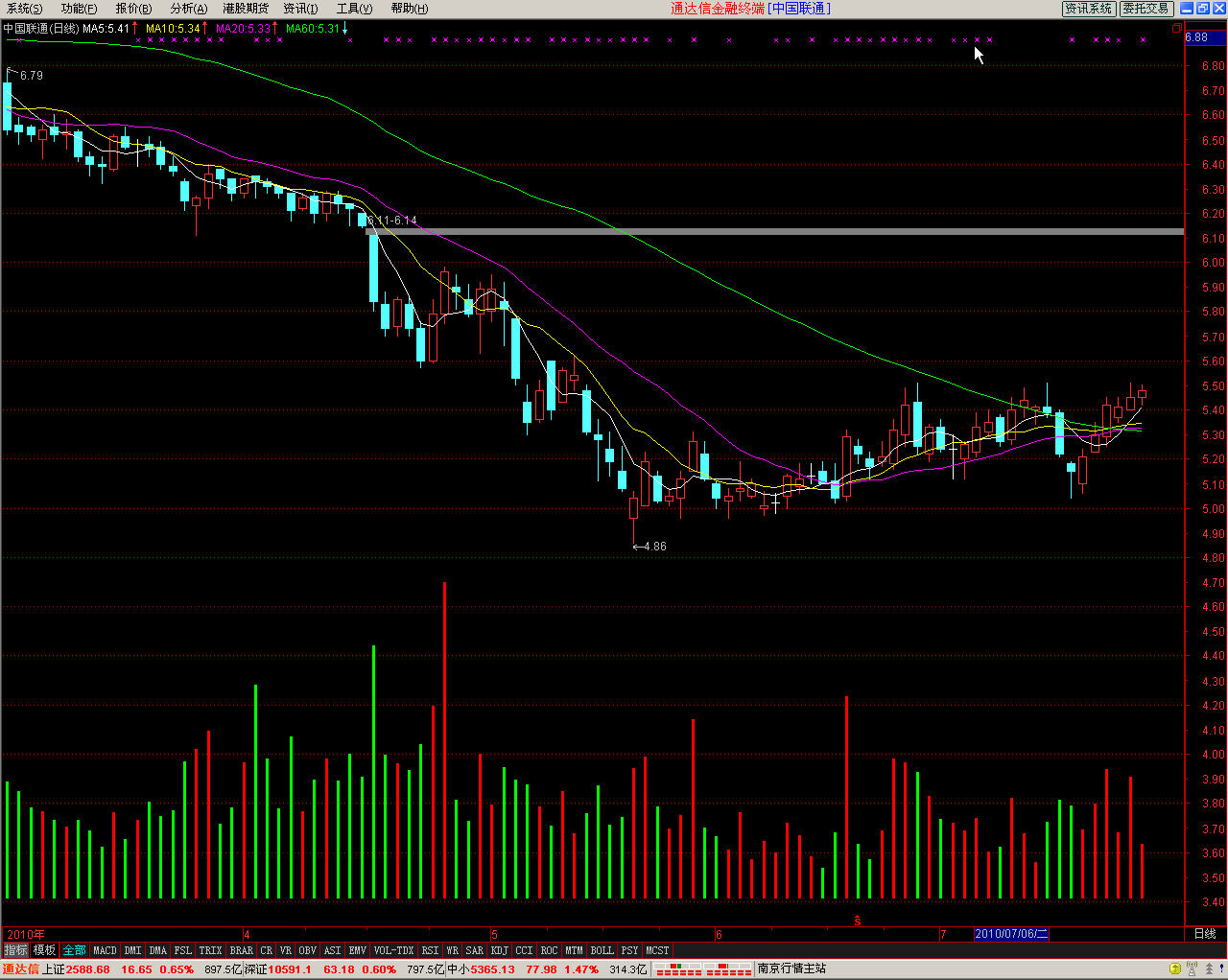Select the EMV indicator tab

click(x=358, y=950)
